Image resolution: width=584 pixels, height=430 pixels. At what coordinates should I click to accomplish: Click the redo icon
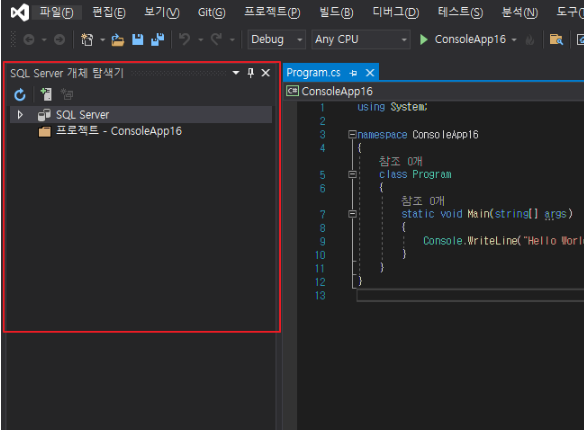click(216, 39)
